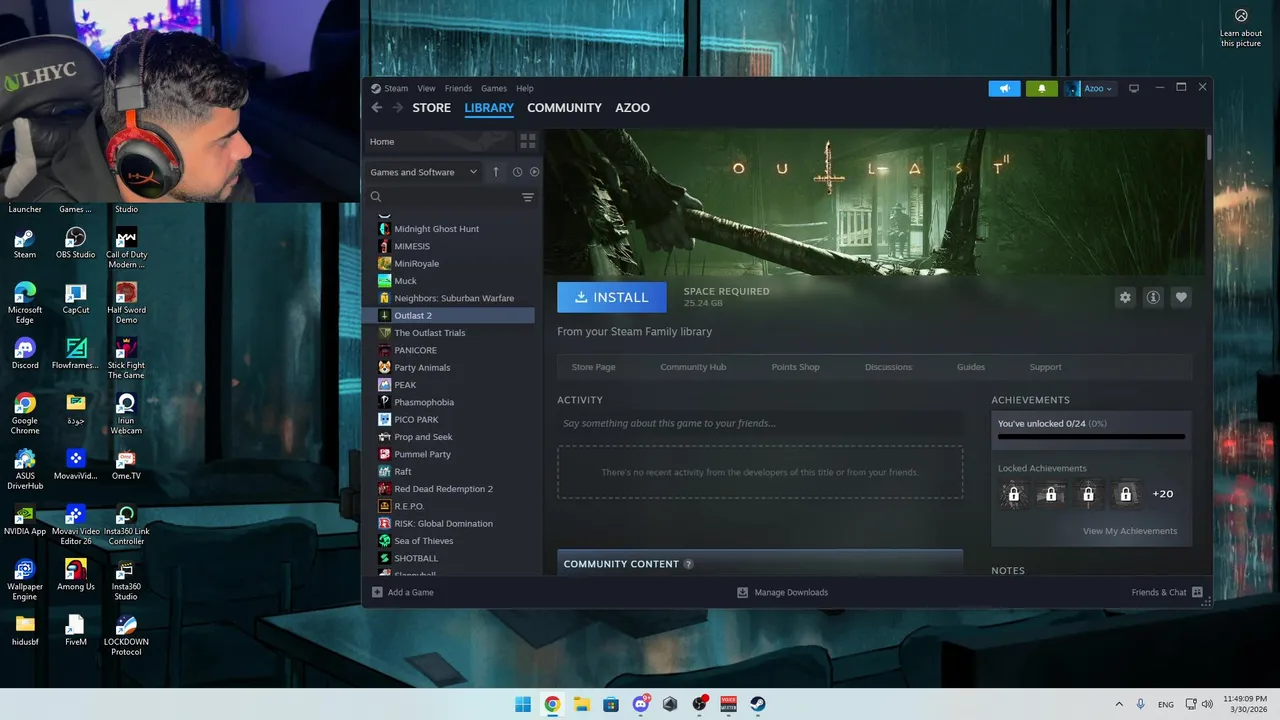Open the Points Shop link
The image size is (1280, 720).
coord(795,367)
